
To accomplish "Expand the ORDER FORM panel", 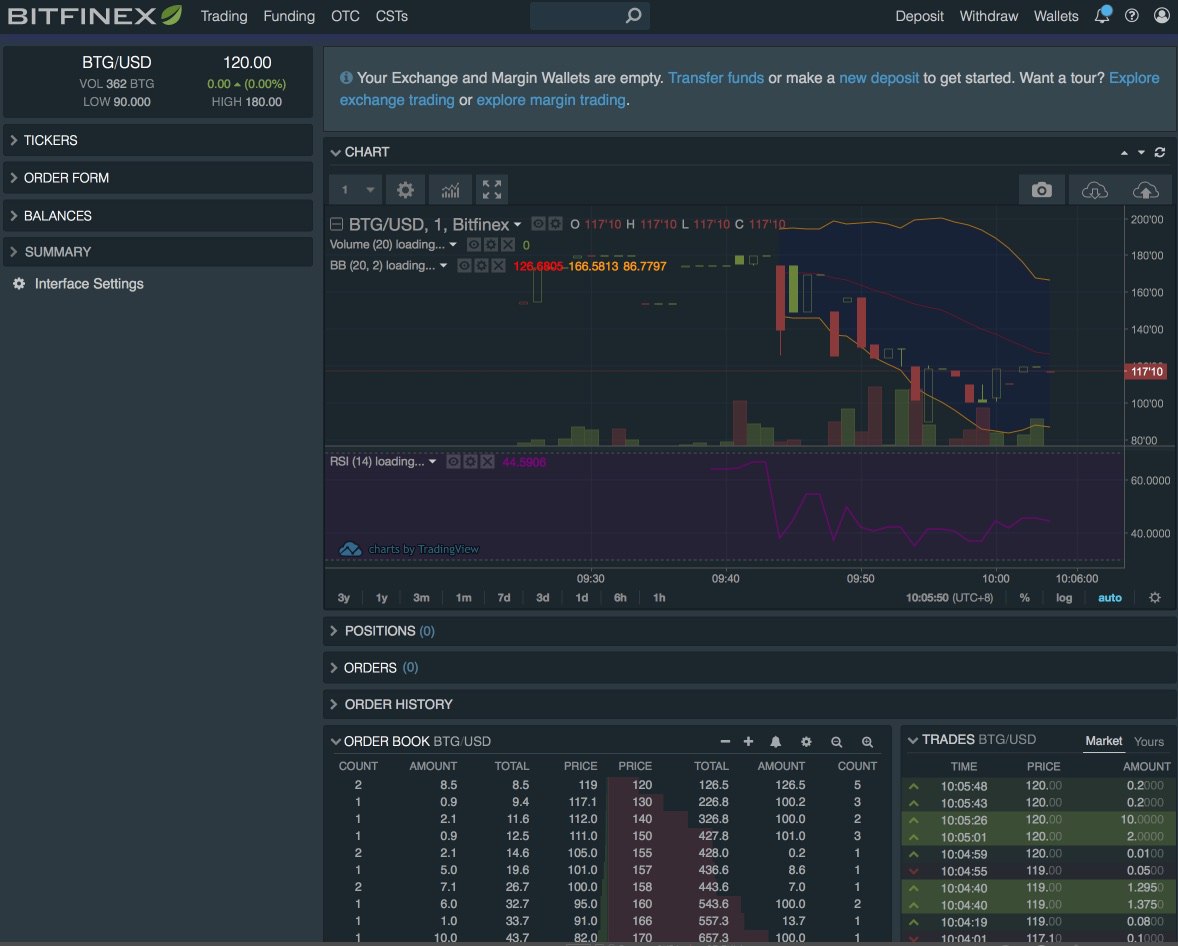I will coord(158,178).
